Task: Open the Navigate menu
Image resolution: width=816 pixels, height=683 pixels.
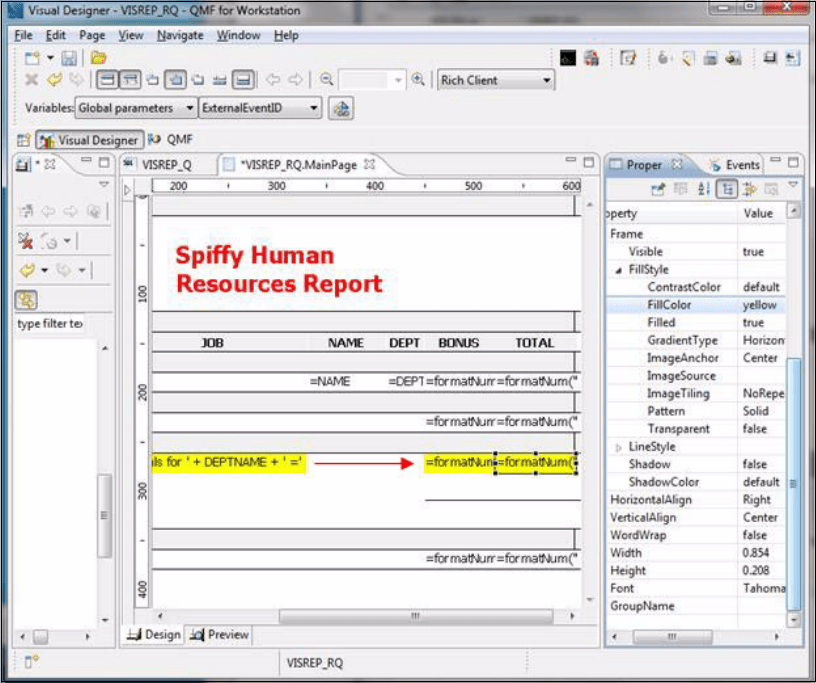Action: pos(180,35)
